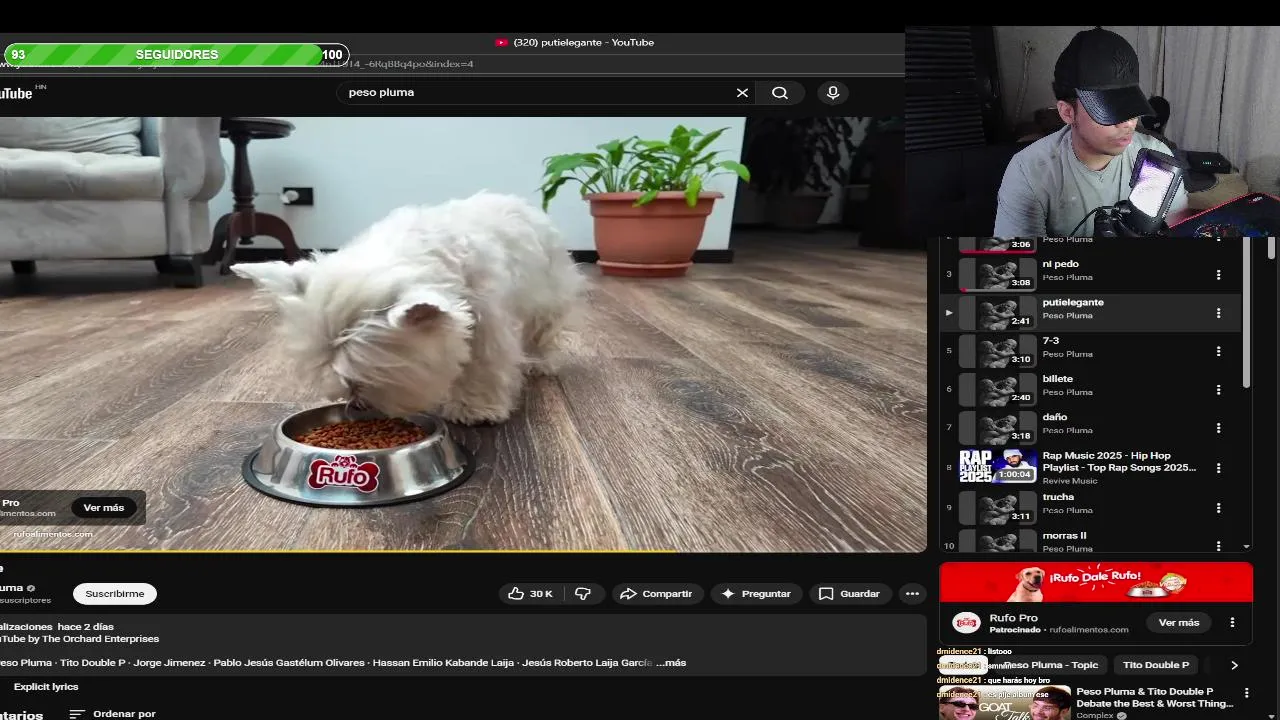Open Rap Music 2025 playlist thumbnail

tap(998, 467)
